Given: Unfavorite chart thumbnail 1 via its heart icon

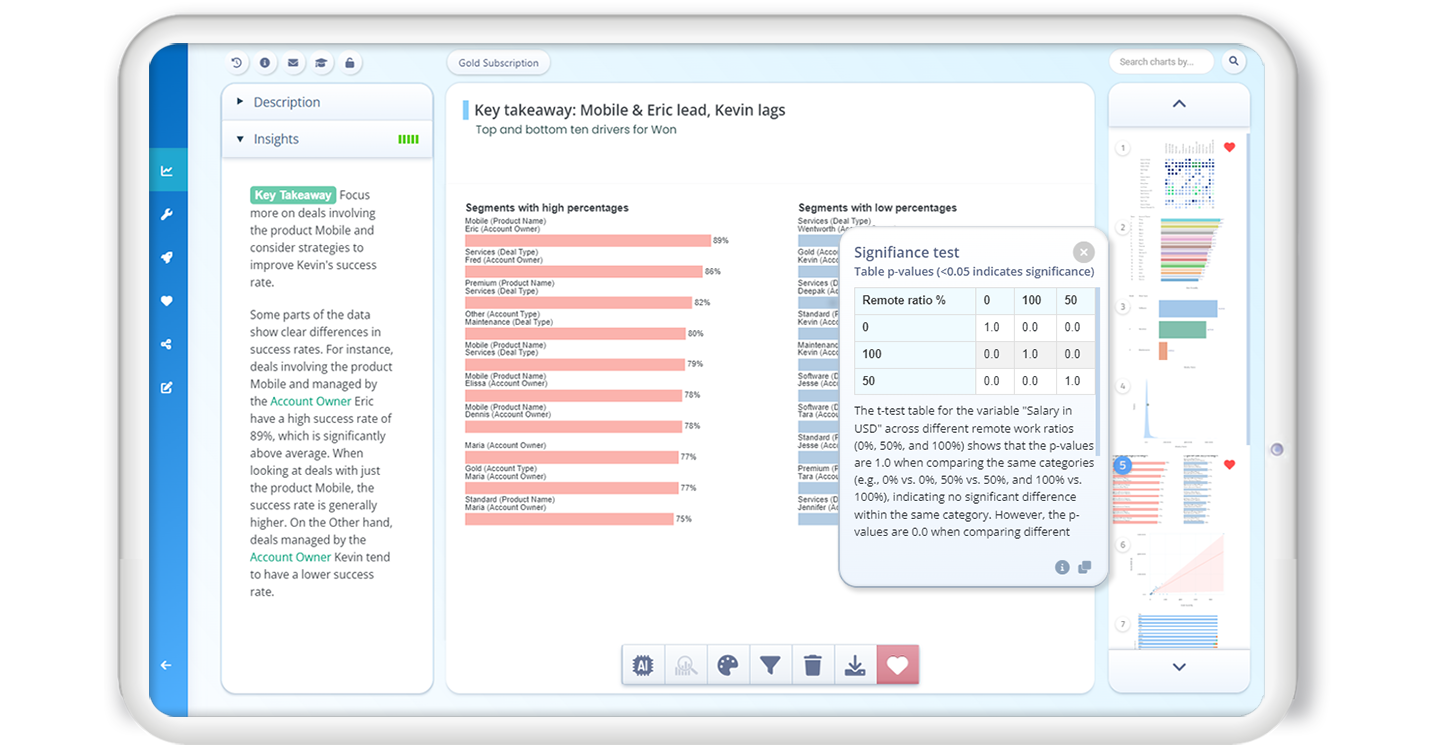Looking at the screenshot, I should pyautogui.click(x=1229, y=147).
